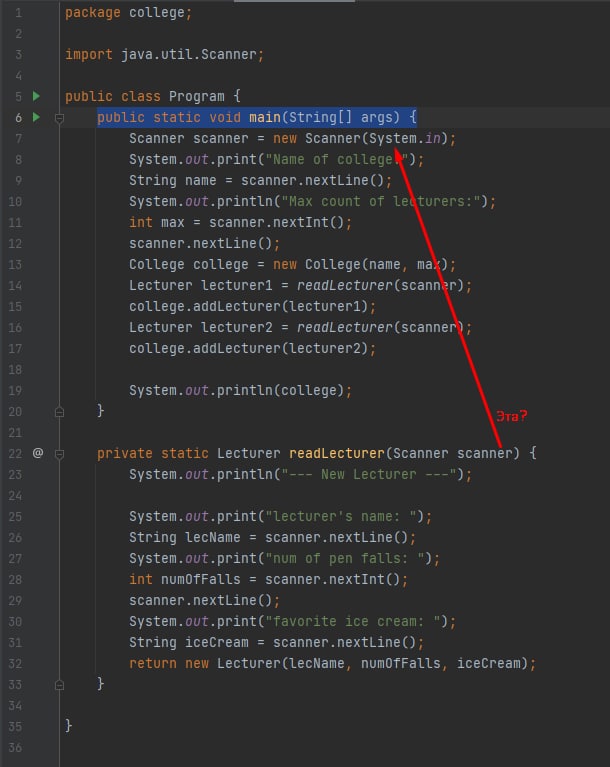Click the 'readLecturer' method name in its declaration
This screenshot has height=767, width=610.
pos(337,453)
